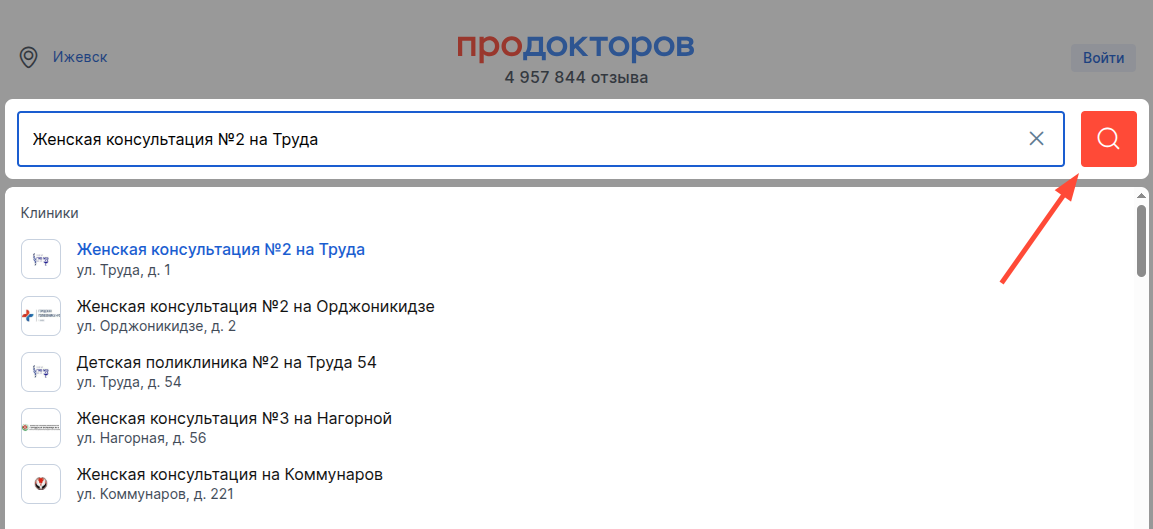The image size is (1153, 529).
Task: Click the address ул. Орджоникидзе, д. 2
Action: 156,326
